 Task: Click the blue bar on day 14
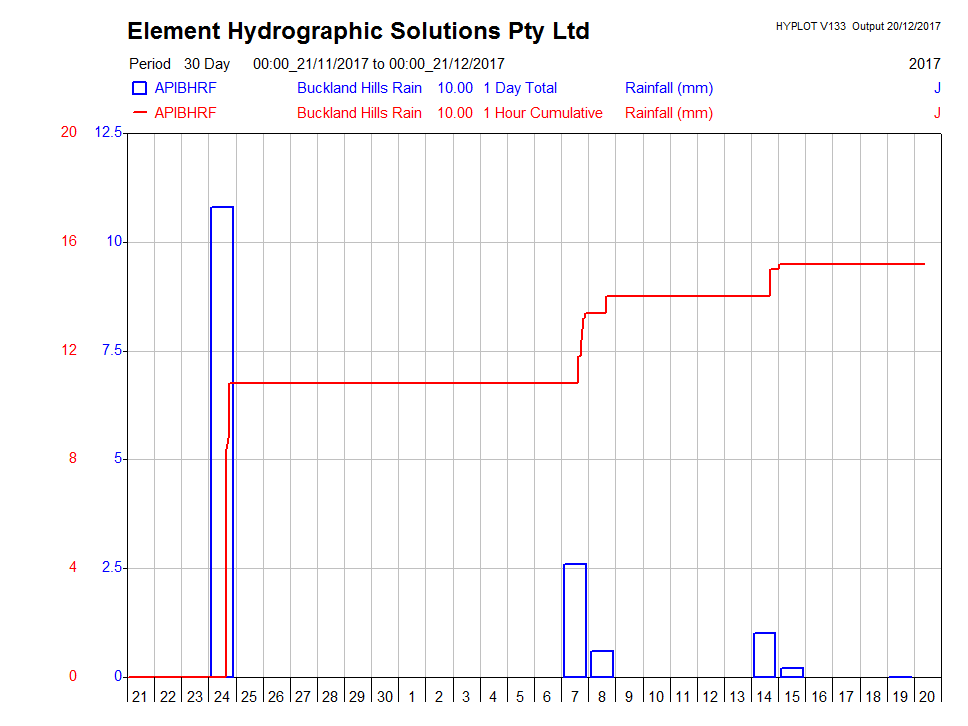click(764, 654)
